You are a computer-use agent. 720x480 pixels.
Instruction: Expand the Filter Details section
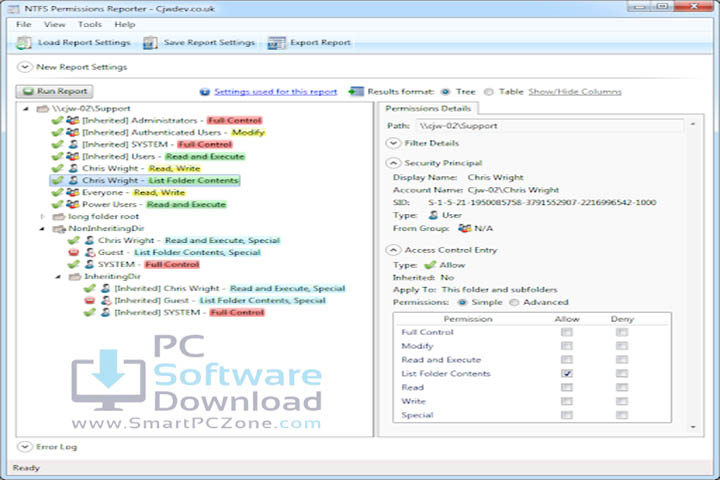tap(393, 143)
